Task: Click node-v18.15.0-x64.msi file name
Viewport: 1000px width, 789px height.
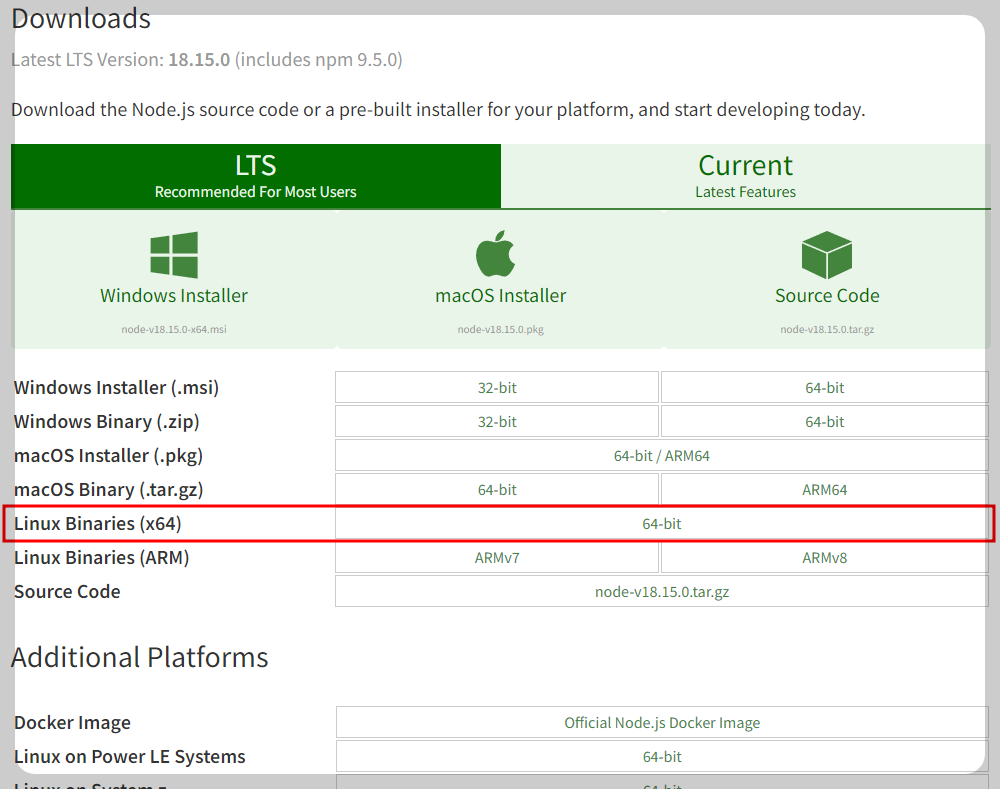Action: pyautogui.click(x=173, y=329)
